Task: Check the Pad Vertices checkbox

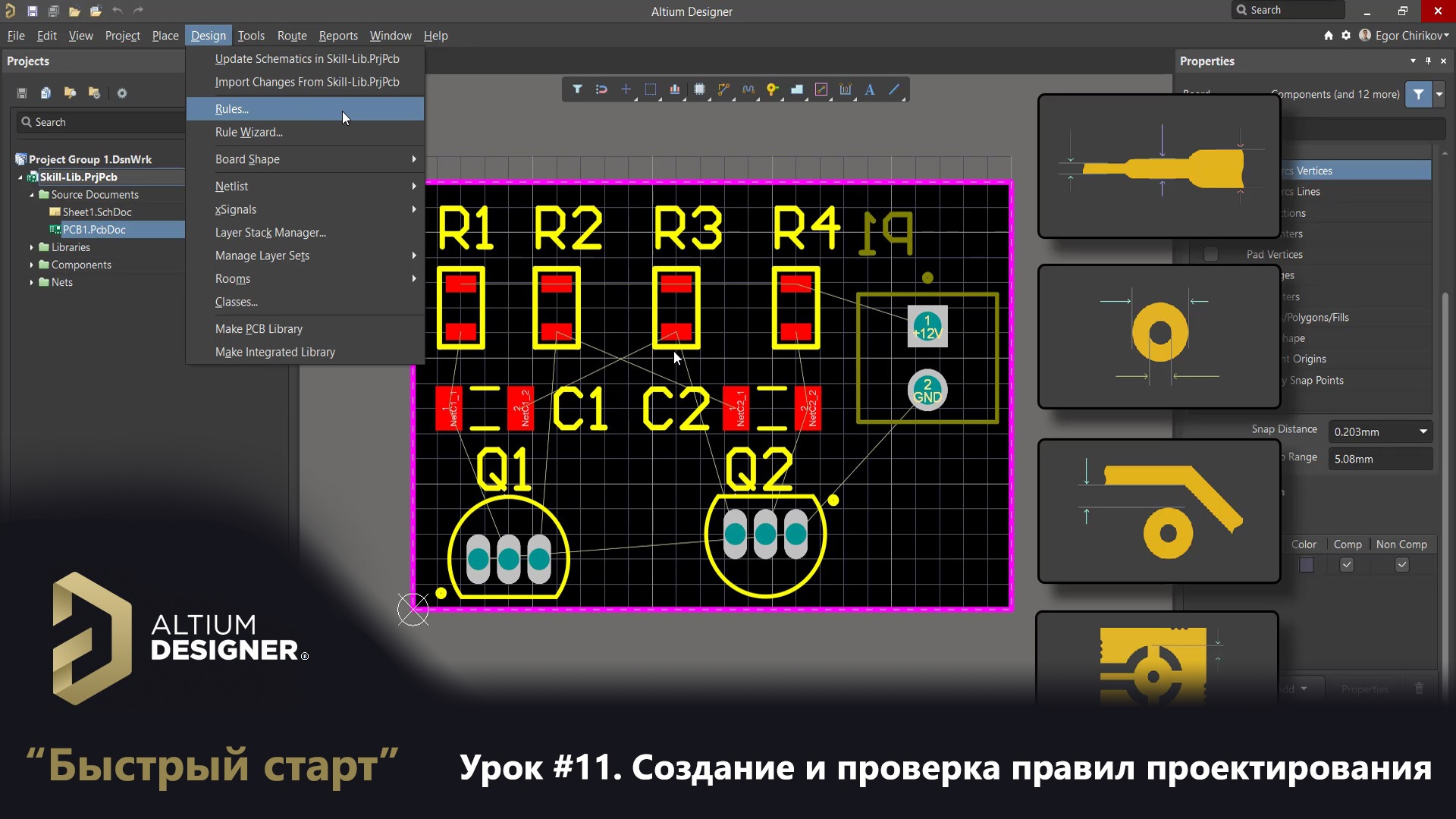Action: click(x=1210, y=255)
